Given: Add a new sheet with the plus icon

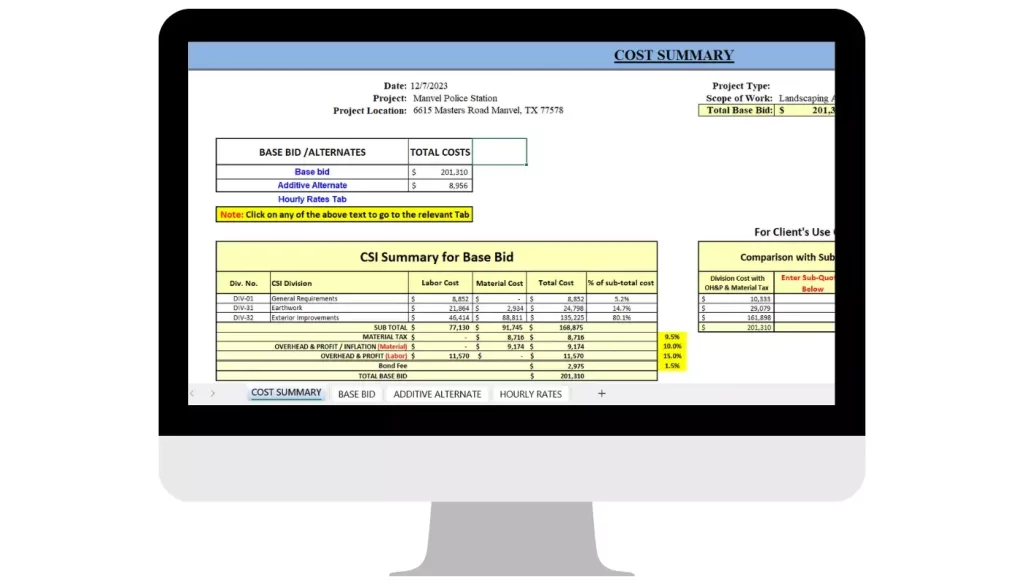Looking at the screenshot, I should (601, 393).
